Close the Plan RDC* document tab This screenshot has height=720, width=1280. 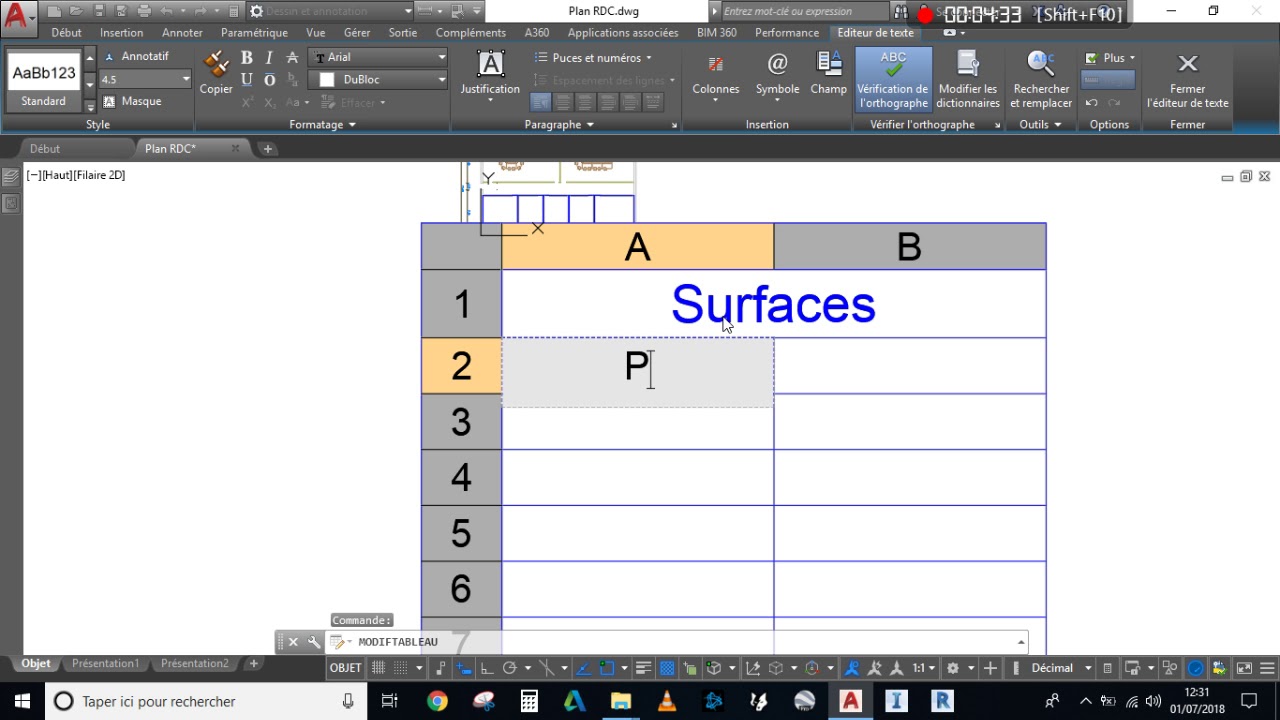click(236, 149)
